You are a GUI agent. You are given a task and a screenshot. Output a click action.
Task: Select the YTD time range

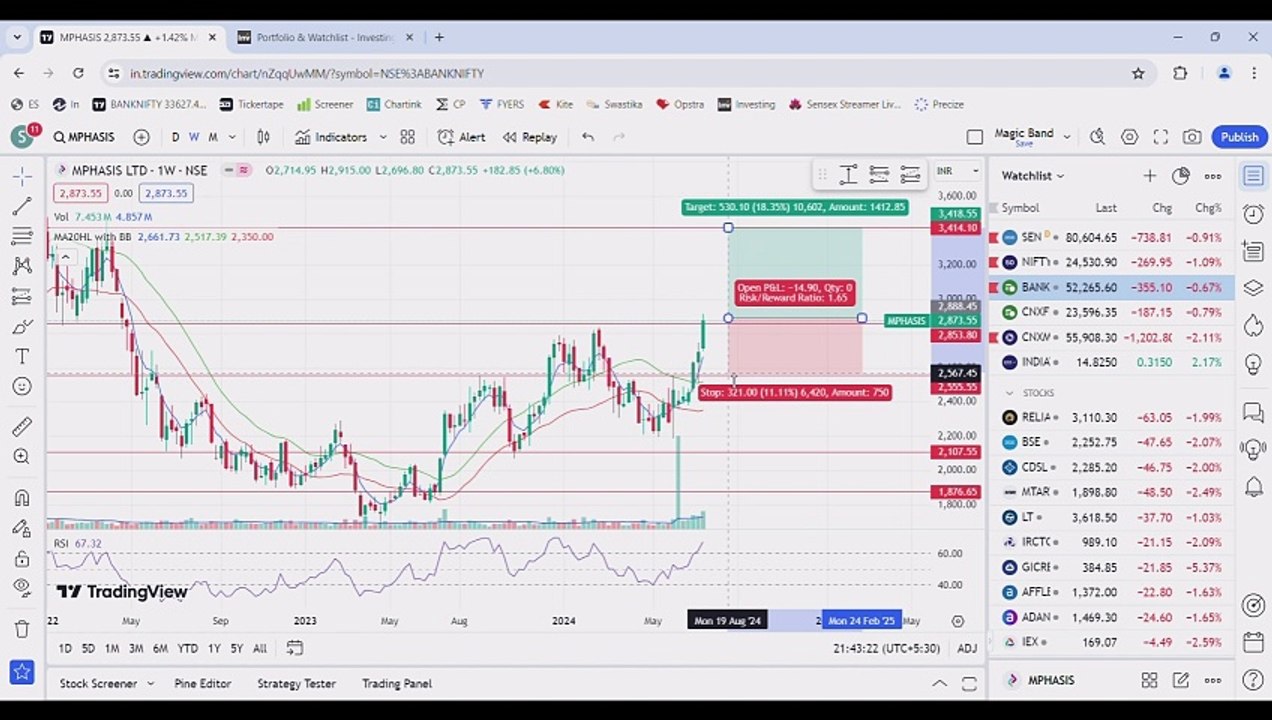point(187,649)
